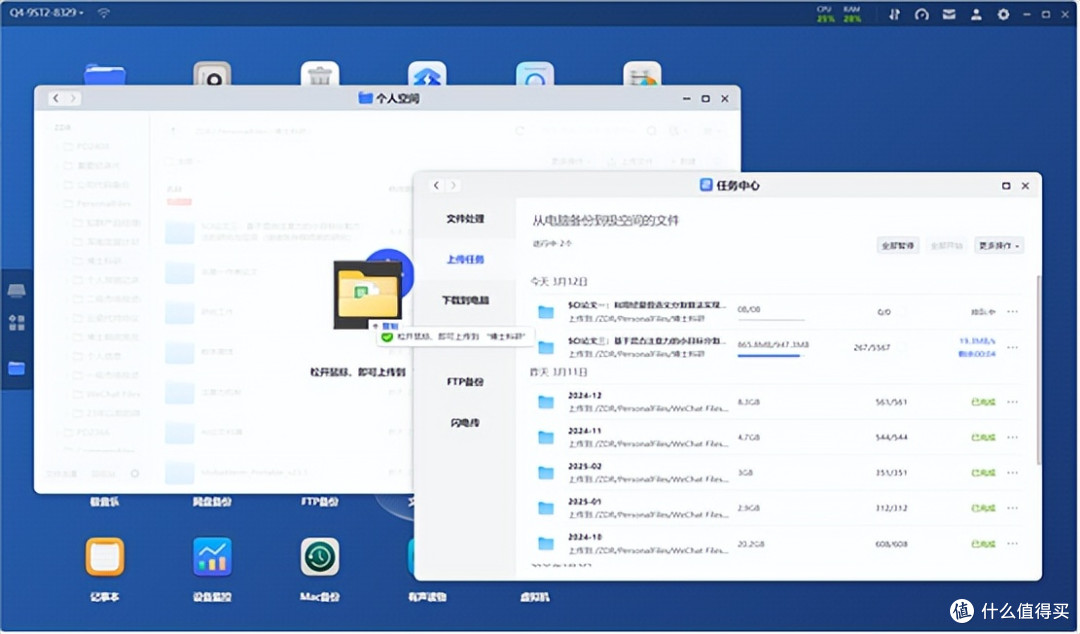Open the blue lightning desktop app icon
Screen dimensions: 1080x634
[x=427, y=74]
